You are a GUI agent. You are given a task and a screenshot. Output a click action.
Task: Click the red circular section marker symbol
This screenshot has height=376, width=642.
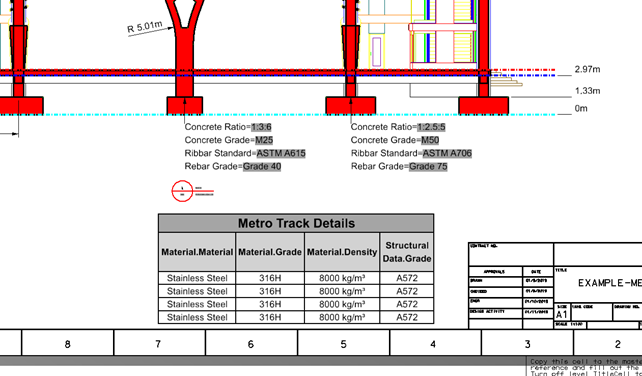[182, 191]
